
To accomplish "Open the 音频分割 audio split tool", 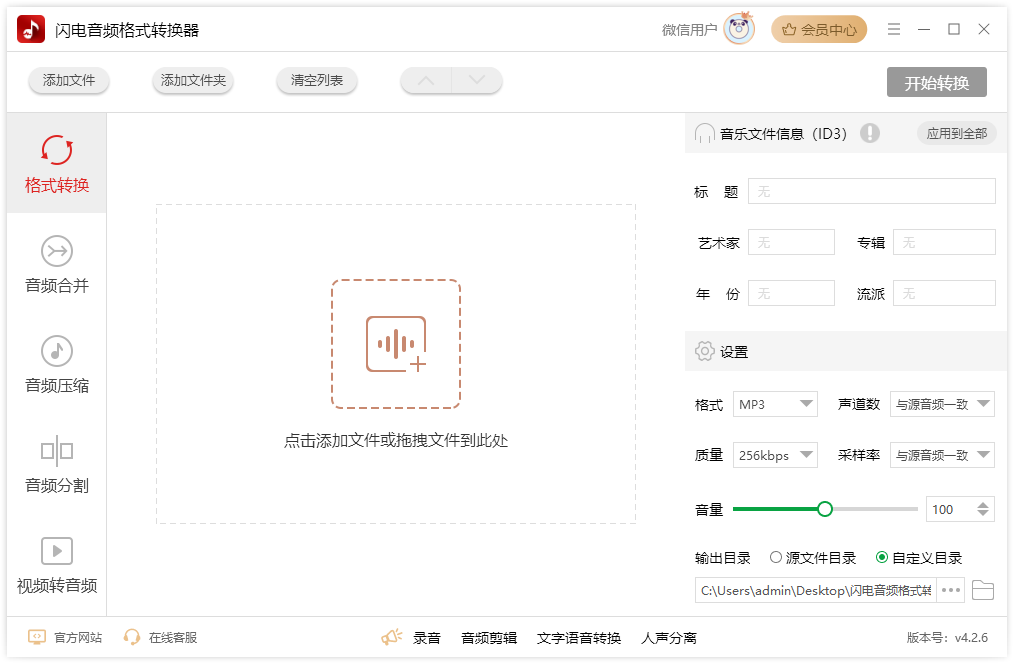I will click(x=57, y=465).
